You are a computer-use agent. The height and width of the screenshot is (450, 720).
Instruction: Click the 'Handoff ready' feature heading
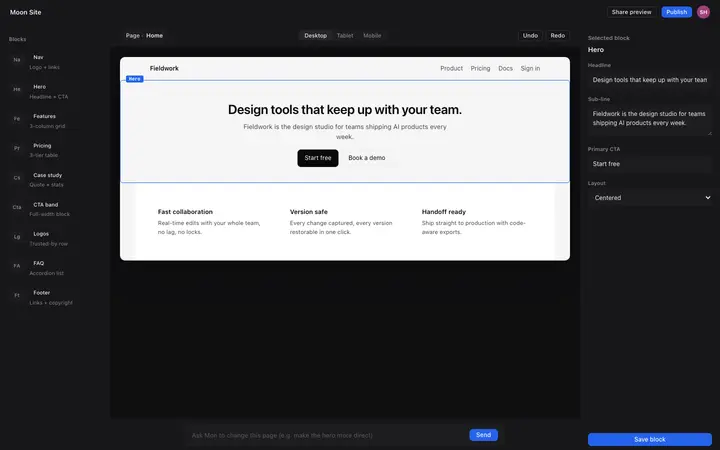(x=444, y=212)
